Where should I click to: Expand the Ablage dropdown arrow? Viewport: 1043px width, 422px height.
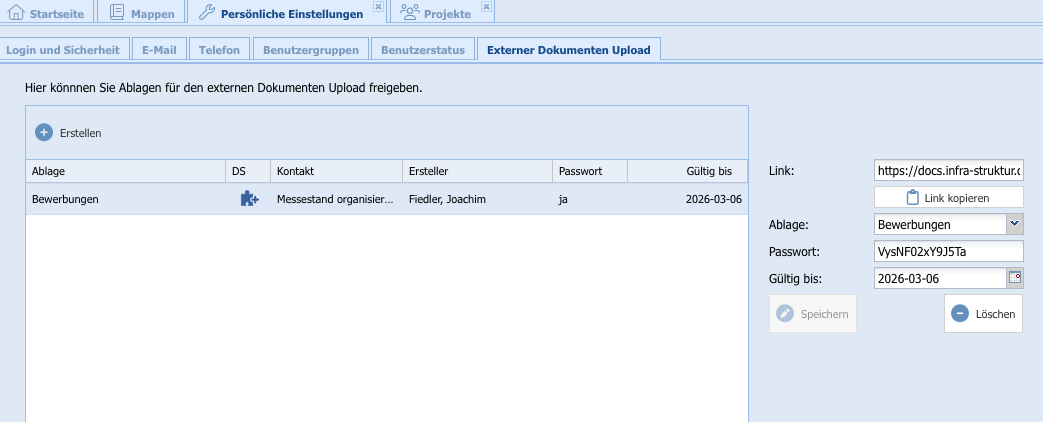pyautogui.click(x=1014, y=225)
